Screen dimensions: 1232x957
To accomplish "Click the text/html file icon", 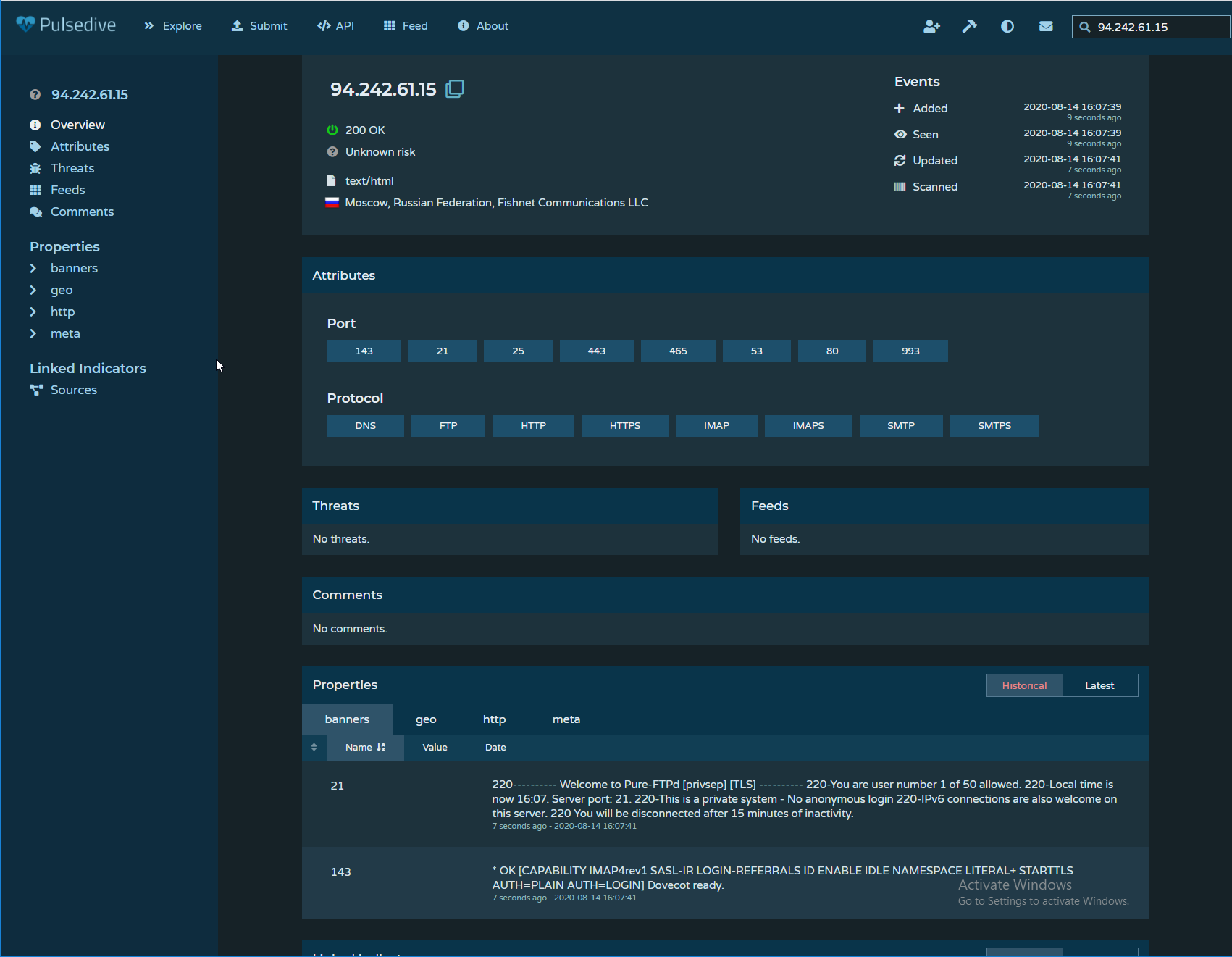I will pos(331,180).
